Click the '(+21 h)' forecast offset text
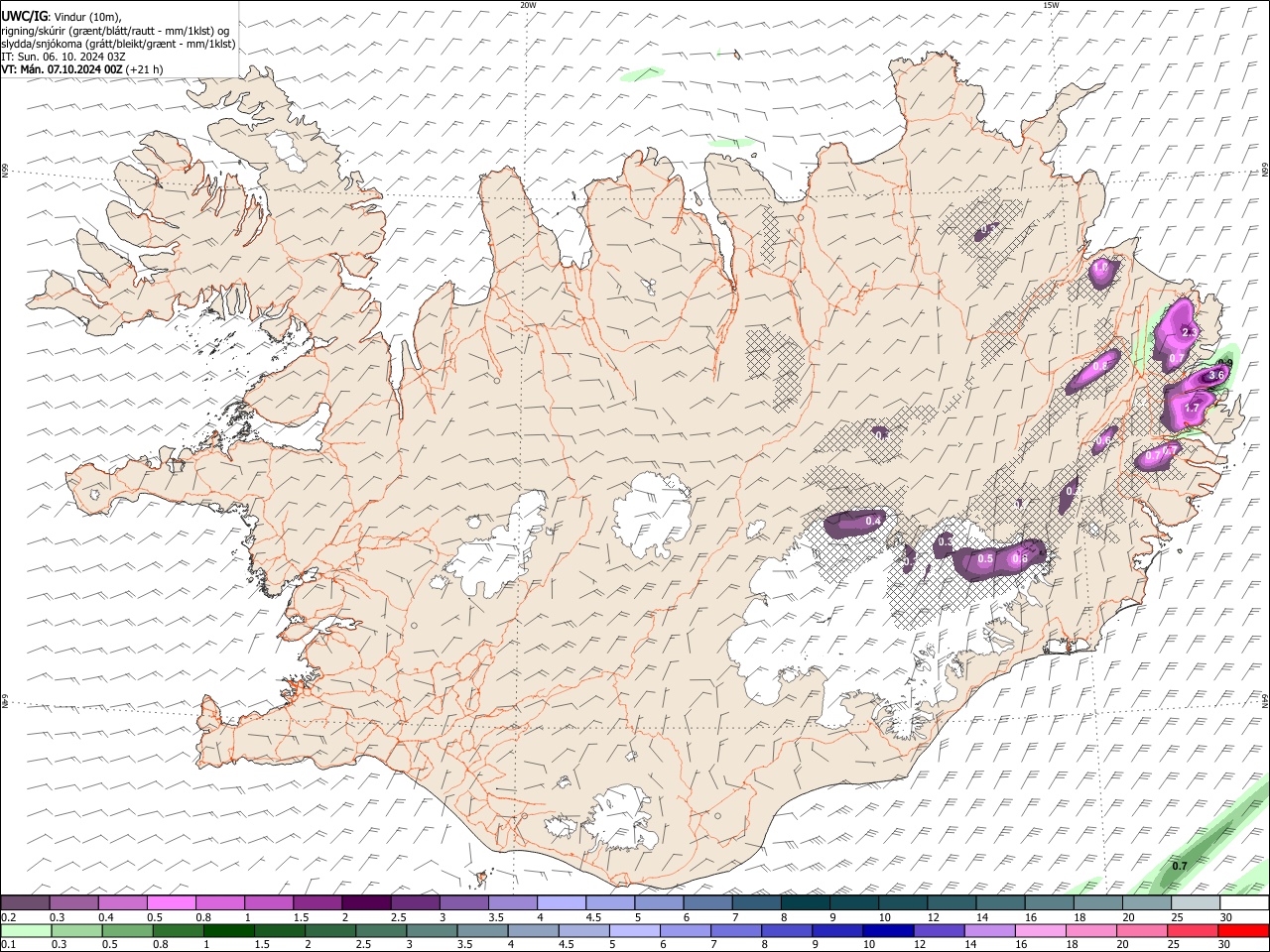1270x952 pixels. [x=145, y=69]
